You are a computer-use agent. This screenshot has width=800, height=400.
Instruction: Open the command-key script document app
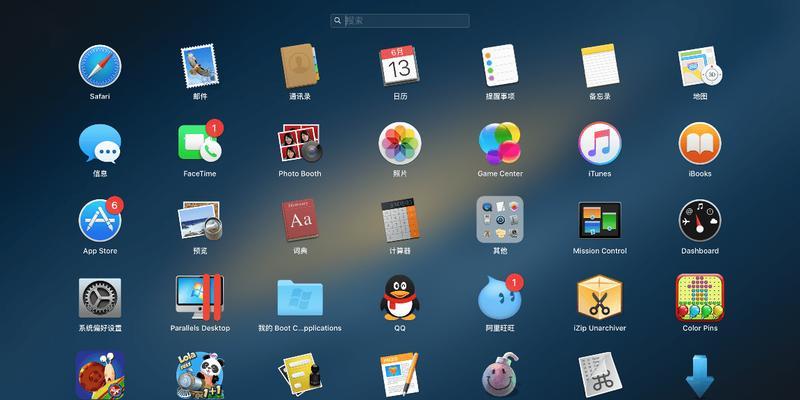(x=600, y=376)
